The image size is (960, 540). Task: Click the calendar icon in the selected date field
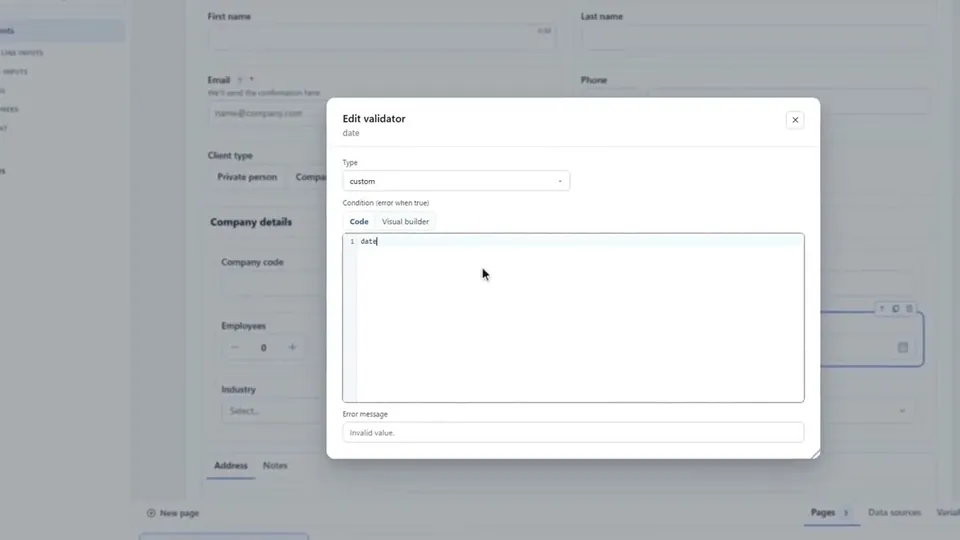coord(902,347)
